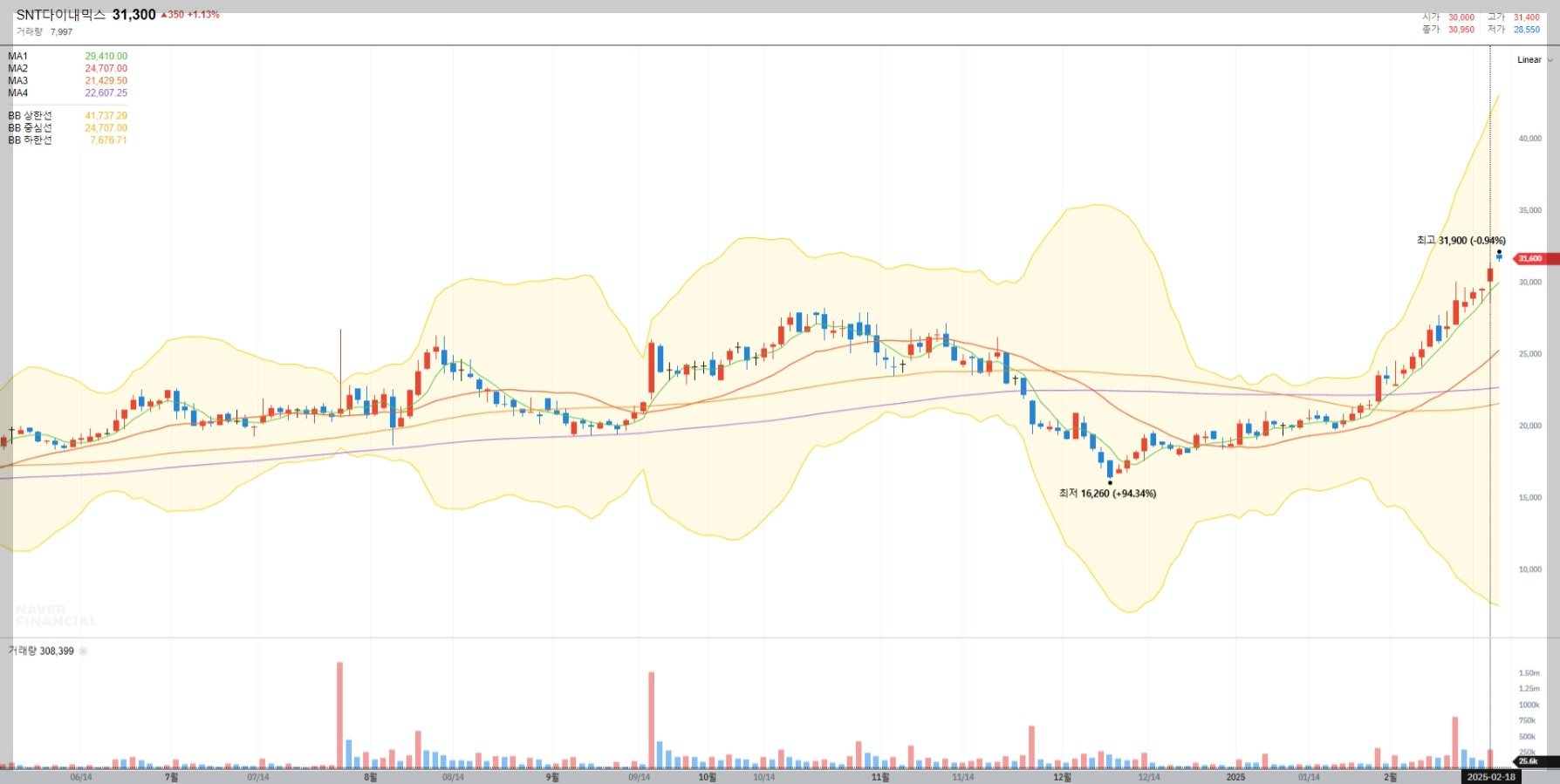
Task: Click the red 31,600 price tag on axis
Action: tap(1536, 259)
